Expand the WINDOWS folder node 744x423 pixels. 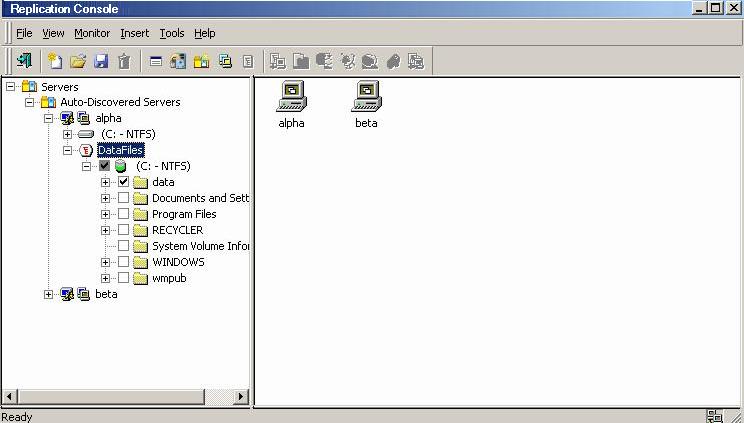105,262
